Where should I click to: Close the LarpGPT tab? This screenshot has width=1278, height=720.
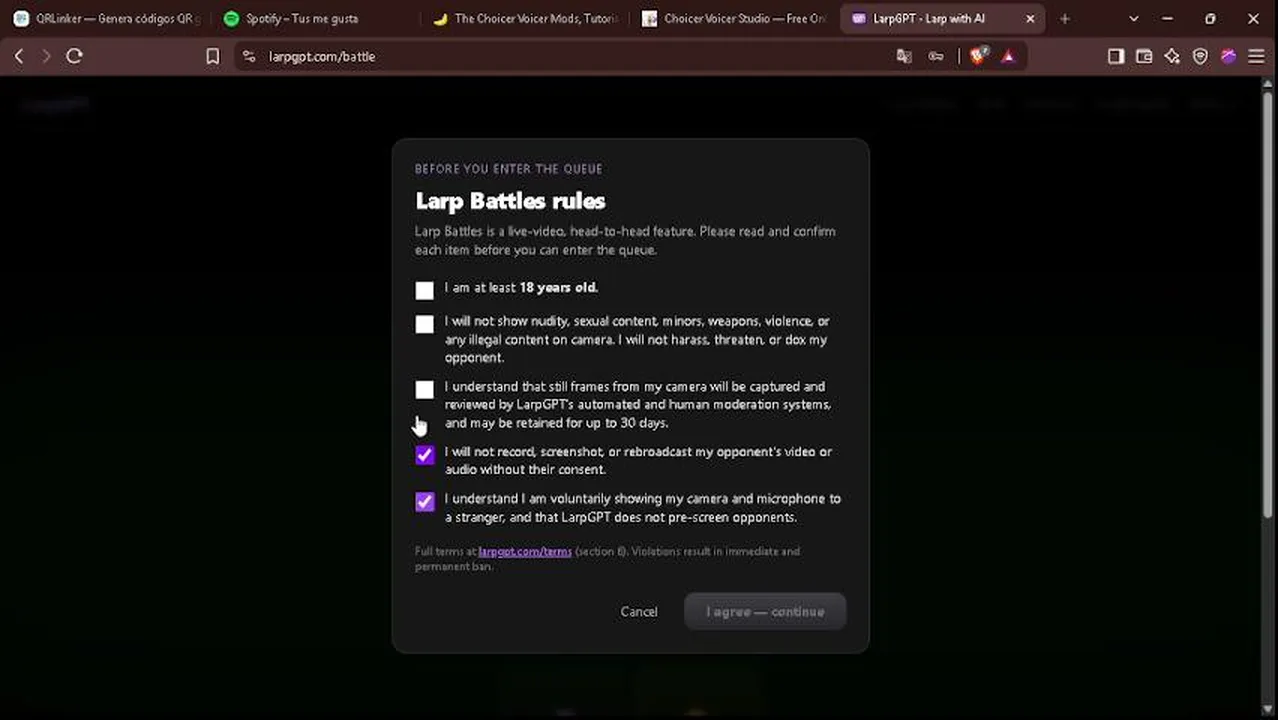[x=1030, y=19]
